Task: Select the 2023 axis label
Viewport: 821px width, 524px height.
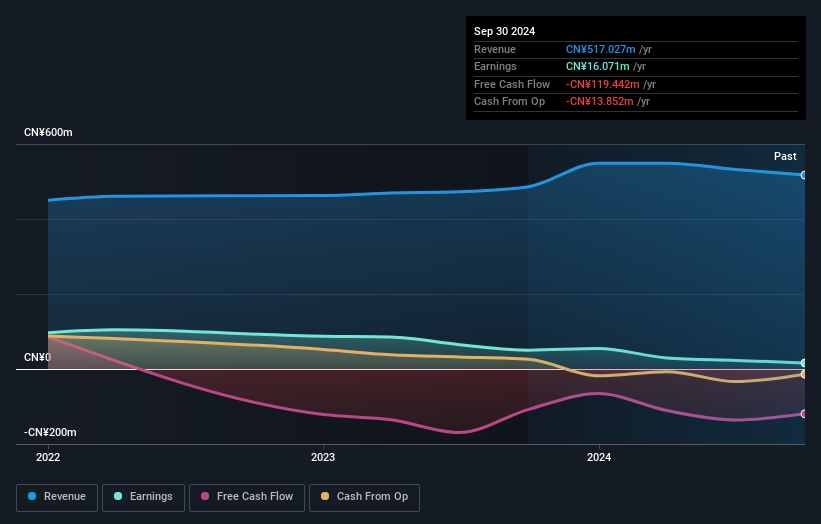Action: pos(323,457)
